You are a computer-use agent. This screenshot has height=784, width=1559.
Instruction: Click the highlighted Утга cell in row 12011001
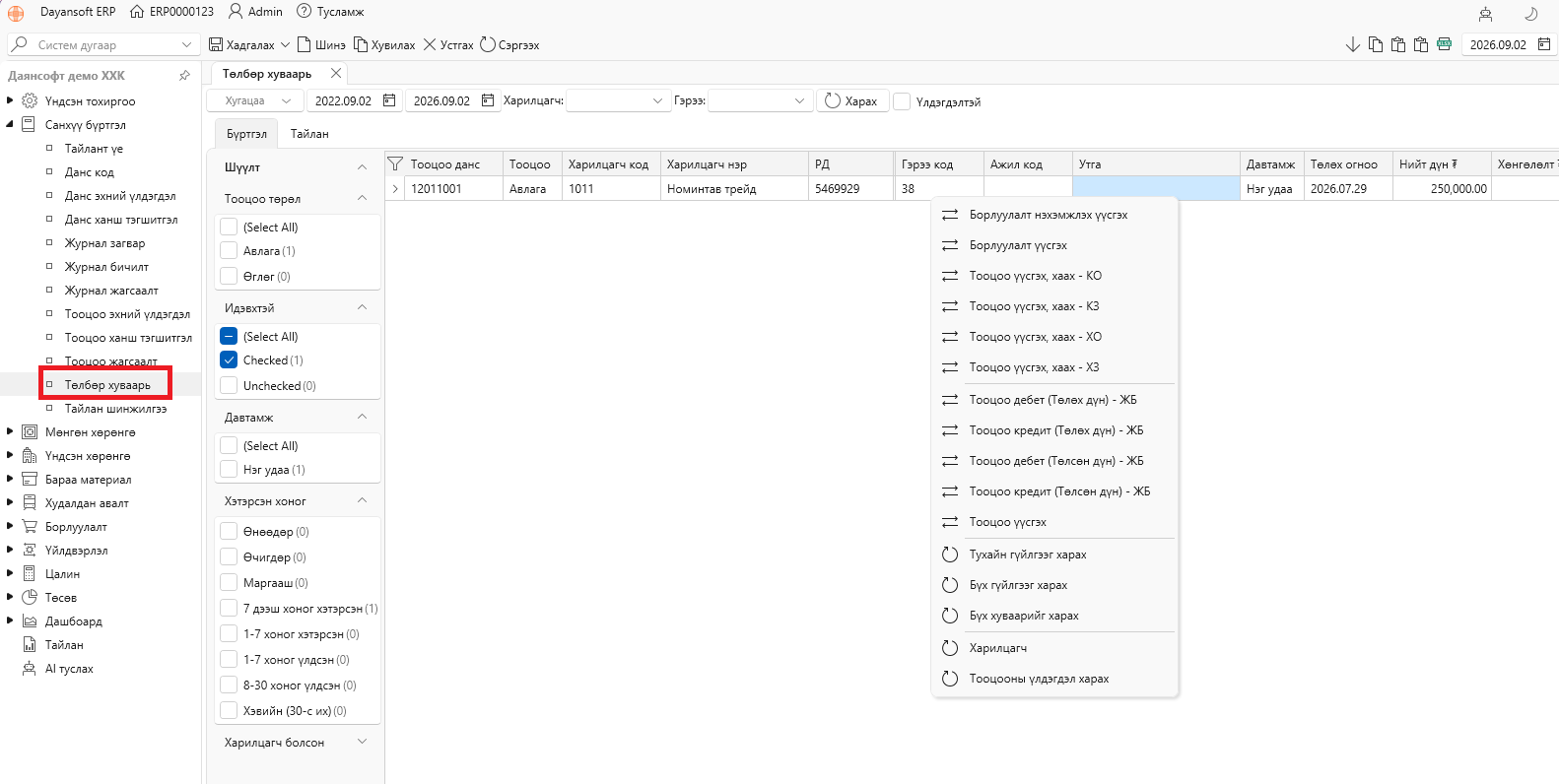pos(1156,189)
